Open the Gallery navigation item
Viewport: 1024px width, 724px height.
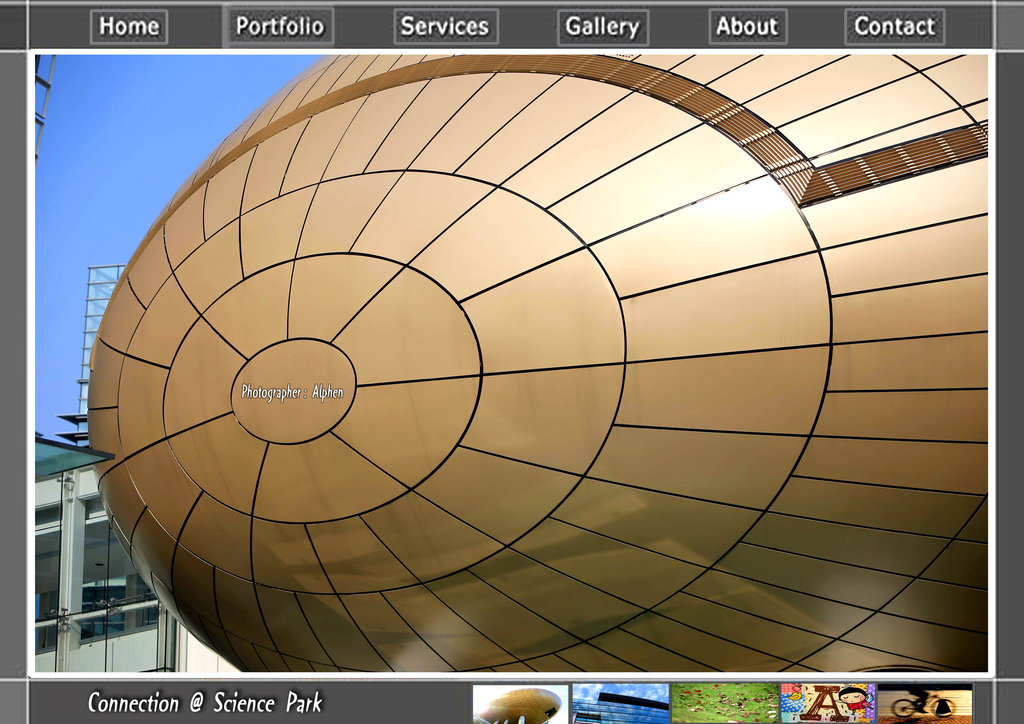[x=603, y=27]
